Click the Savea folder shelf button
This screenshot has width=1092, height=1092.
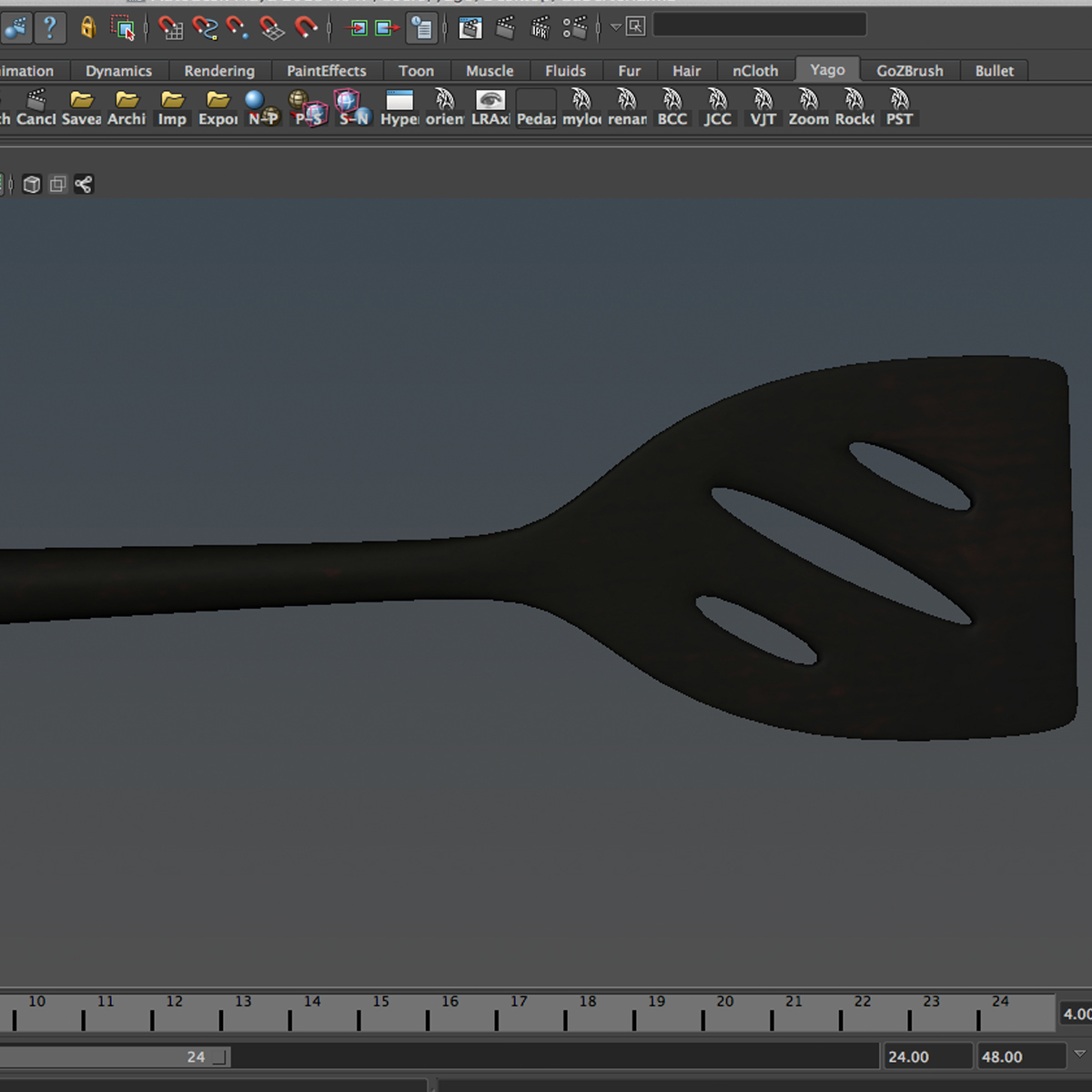(82, 108)
